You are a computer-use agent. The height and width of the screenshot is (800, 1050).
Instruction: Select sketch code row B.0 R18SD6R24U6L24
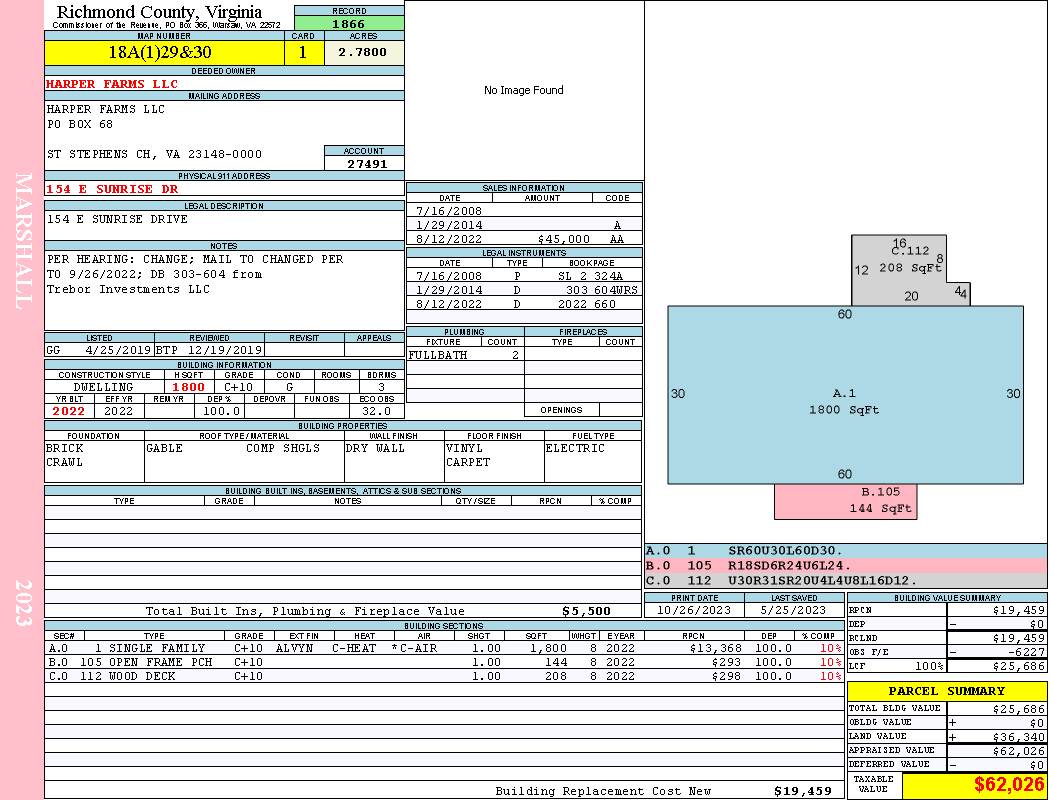point(846,566)
